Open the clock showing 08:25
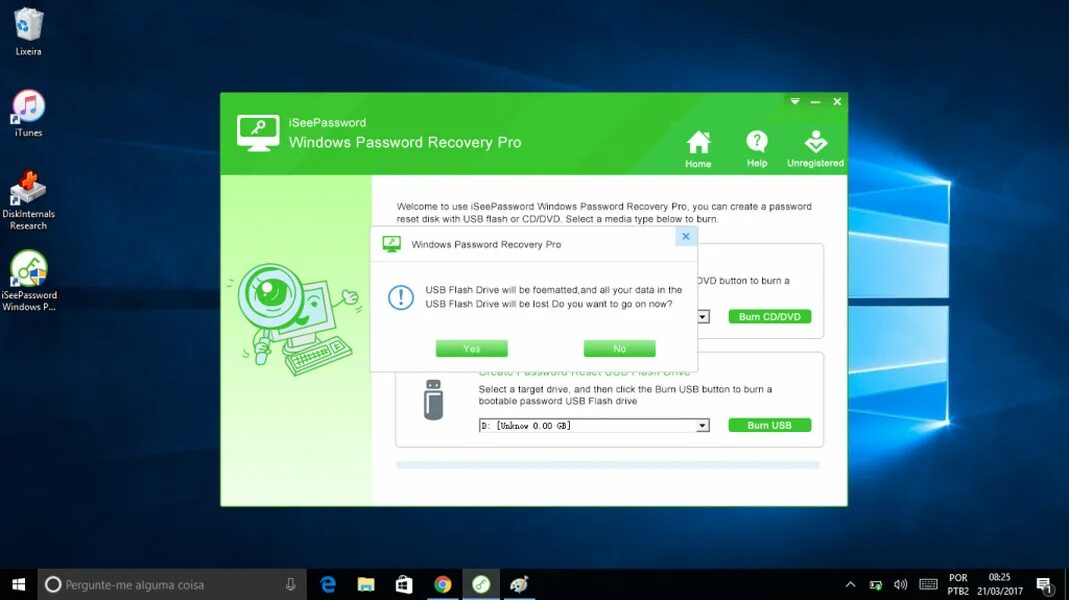 999,584
